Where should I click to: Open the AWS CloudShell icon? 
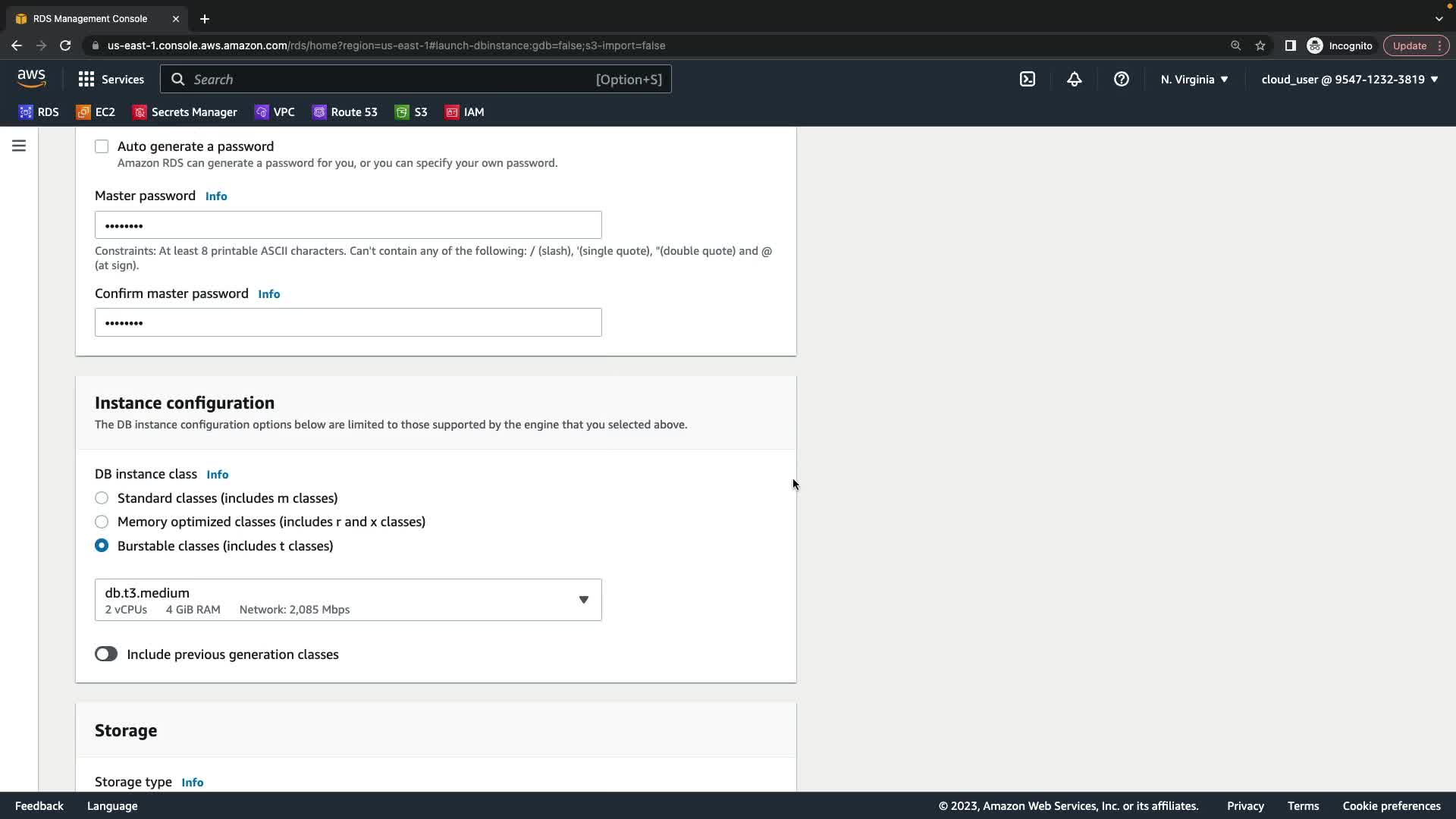1027,79
